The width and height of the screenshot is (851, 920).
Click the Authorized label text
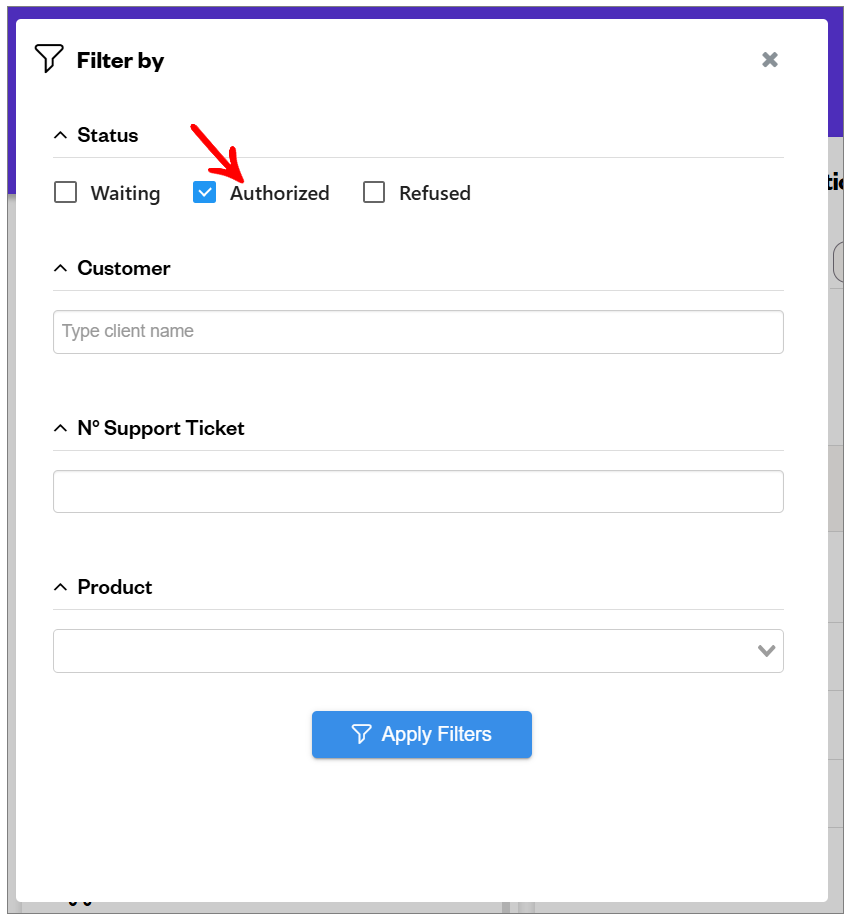(280, 193)
